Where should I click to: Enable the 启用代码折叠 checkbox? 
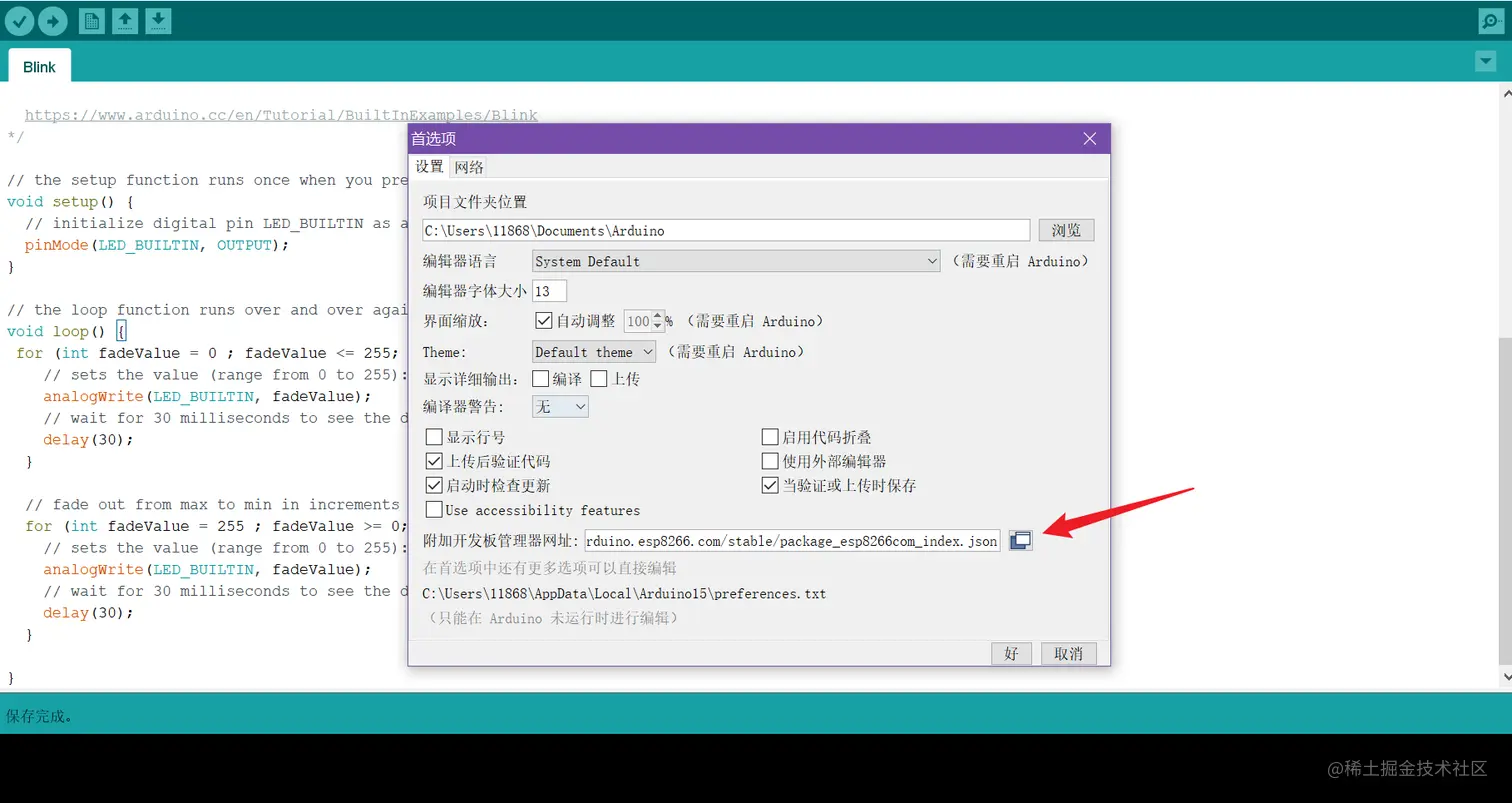770,437
